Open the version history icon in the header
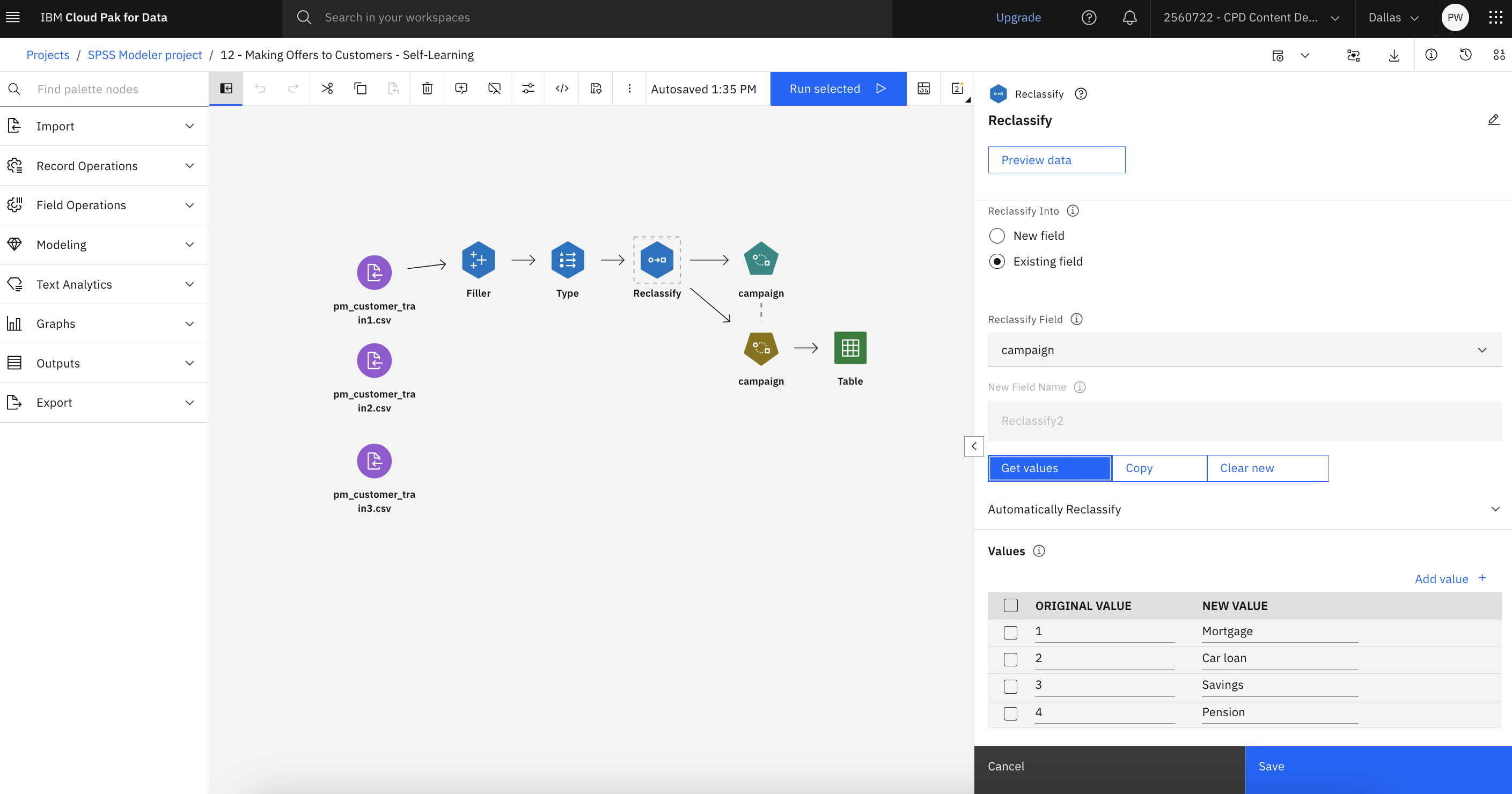Viewport: 1512px width, 794px height. coord(1465,55)
